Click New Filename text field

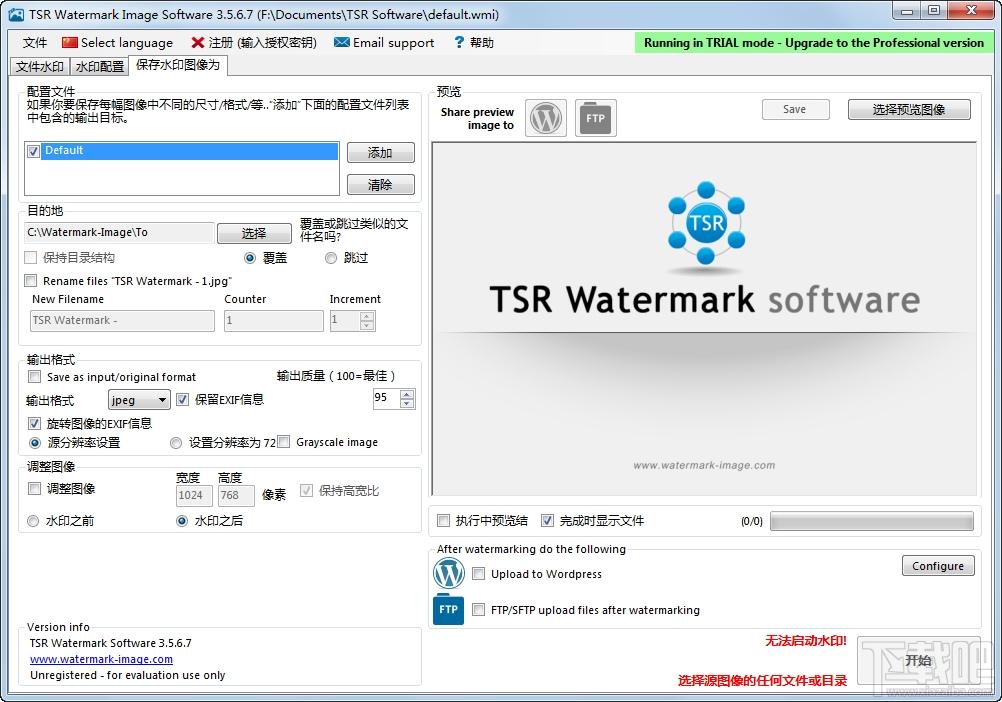[122, 321]
